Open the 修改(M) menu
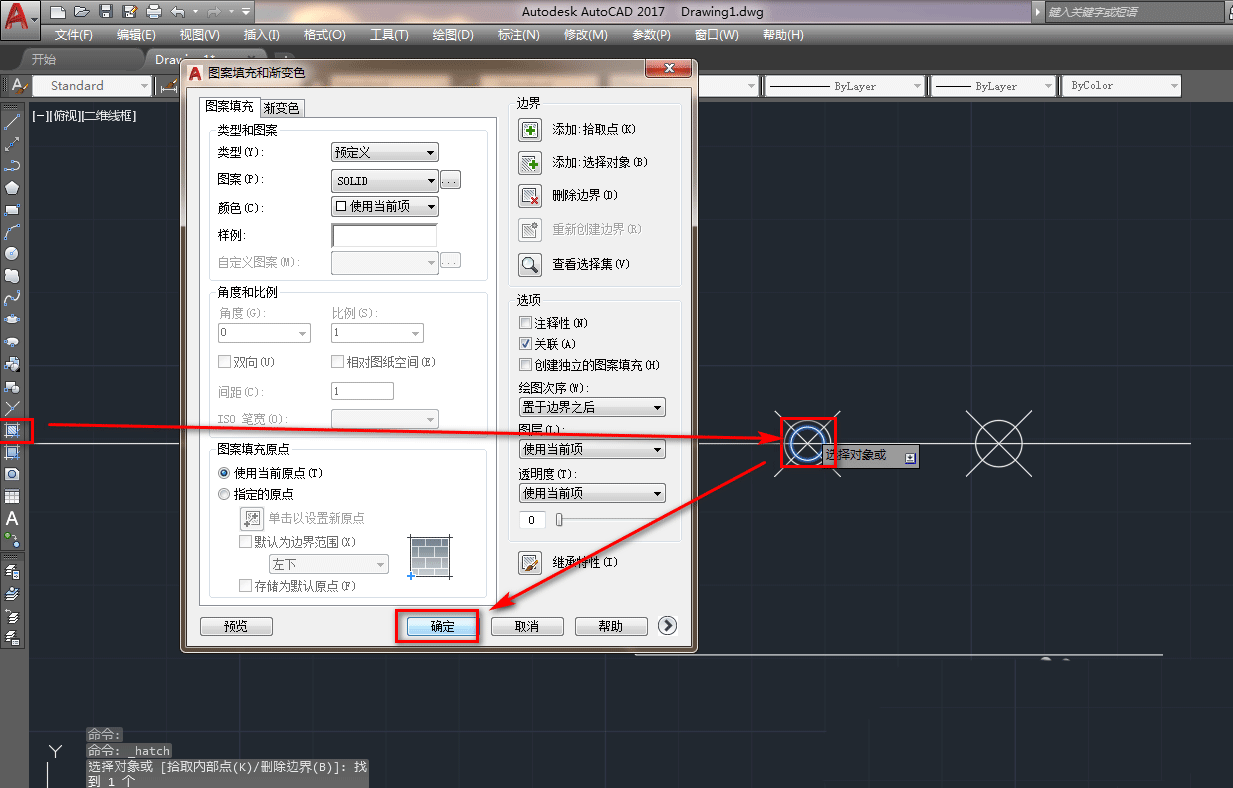 click(585, 35)
